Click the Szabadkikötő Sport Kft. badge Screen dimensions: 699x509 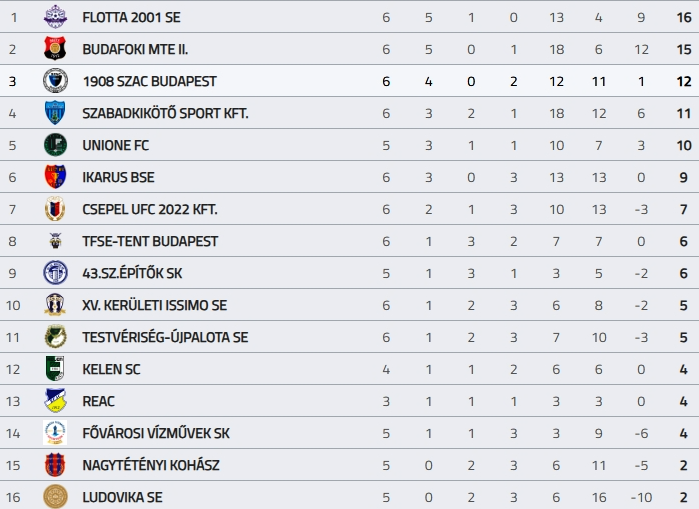coord(55,113)
